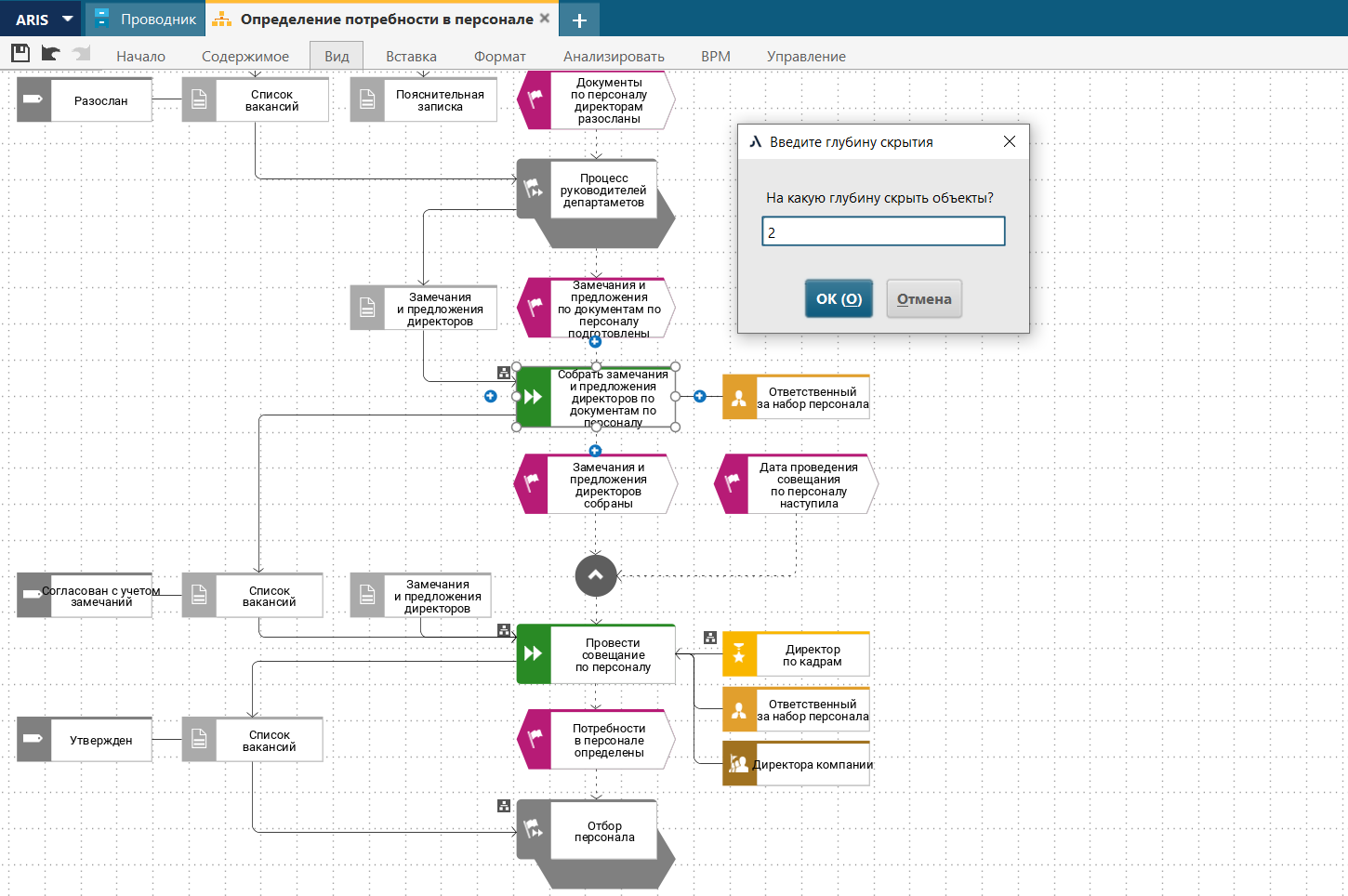Viewport: 1348px width, 896px height.
Task: Select the Утвержден status object
Action: pyautogui.click(x=85, y=740)
